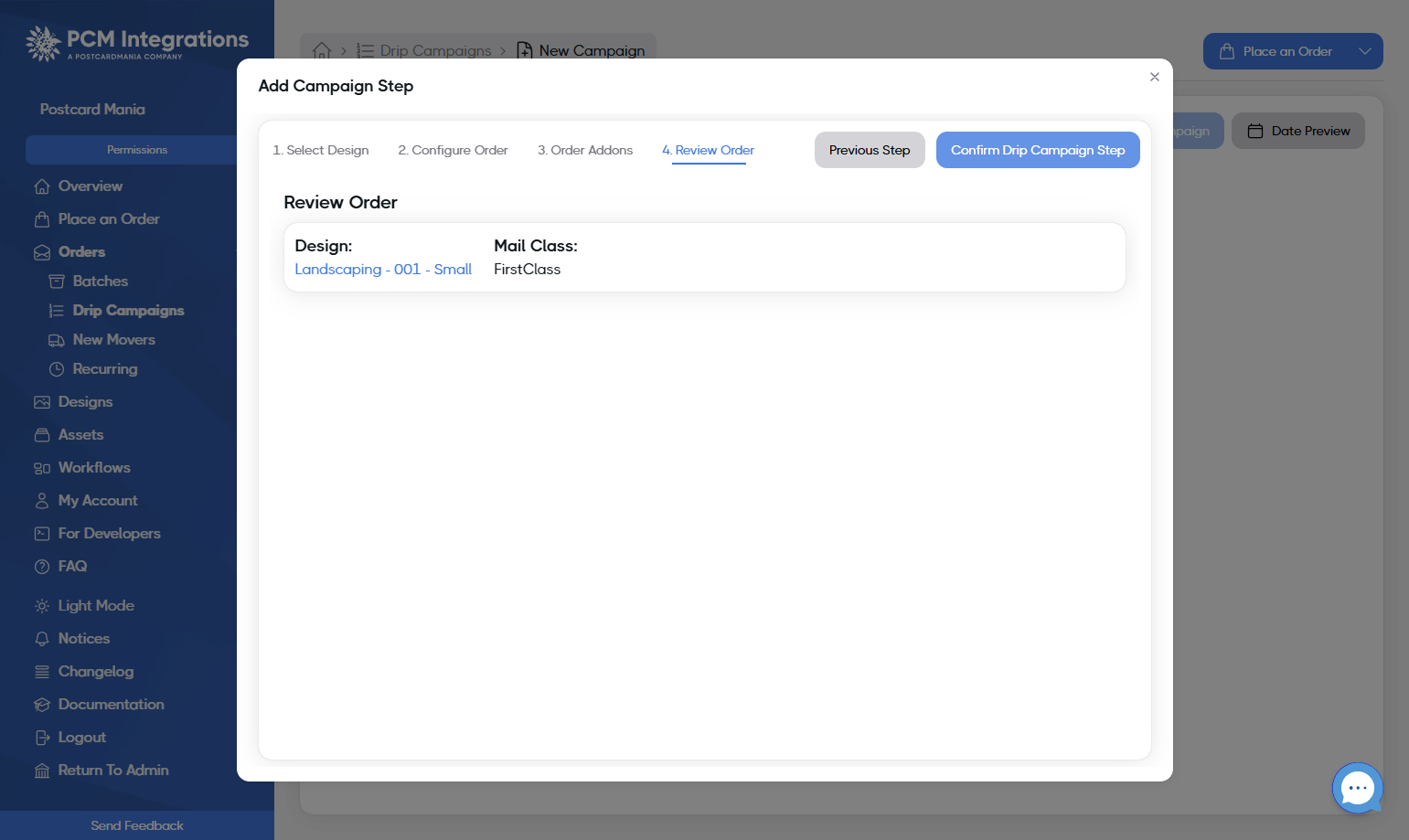Click Send Feedback at sidebar bottom
This screenshot has width=1409, height=840.
click(x=137, y=825)
